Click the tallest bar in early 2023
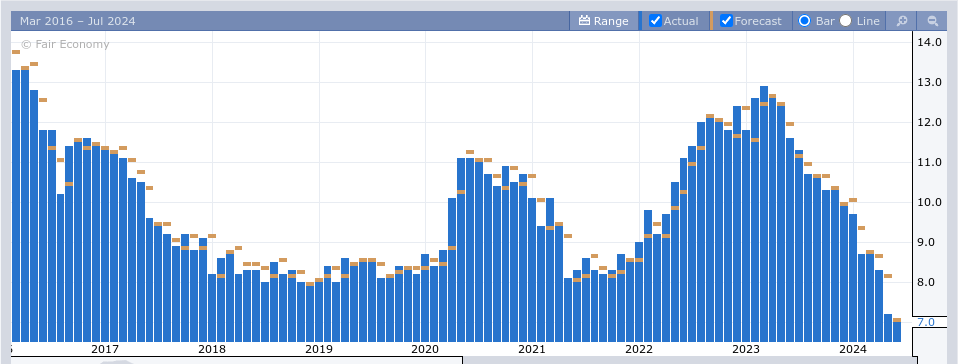This screenshot has width=958, height=364. pos(764,214)
